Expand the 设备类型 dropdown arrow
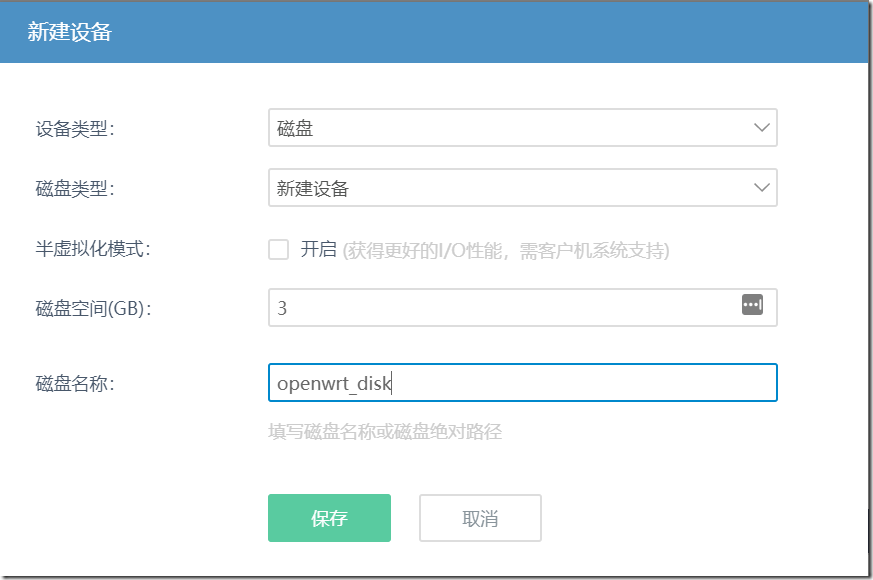873x580 pixels. pos(761,129)
